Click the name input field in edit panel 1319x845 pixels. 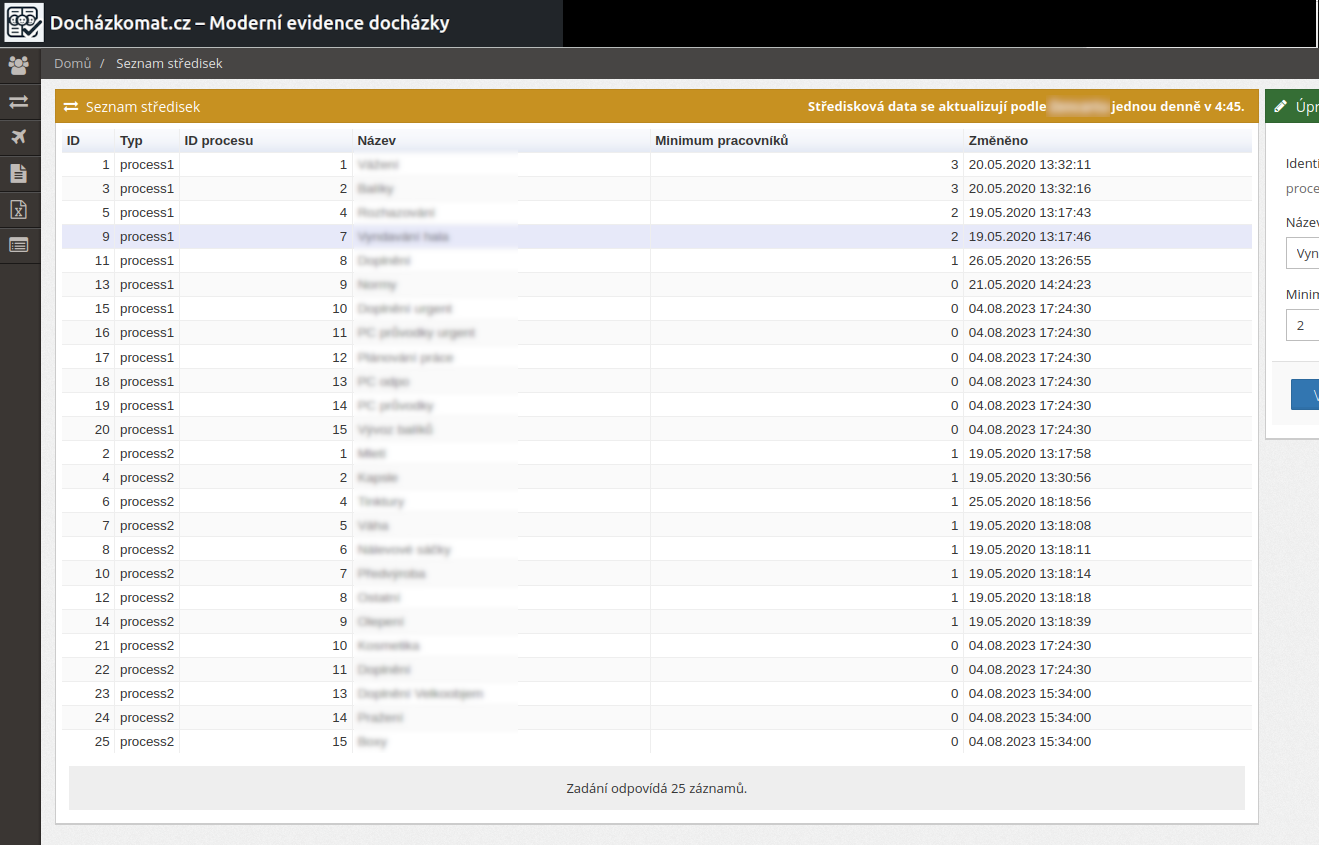tap(1302, 253)
